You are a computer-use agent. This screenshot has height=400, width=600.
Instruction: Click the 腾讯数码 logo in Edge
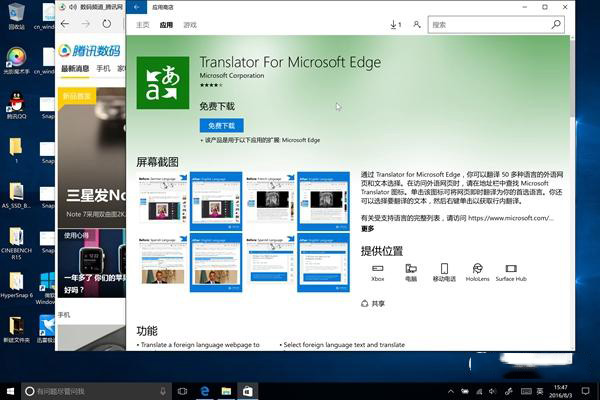pos(90,51)
